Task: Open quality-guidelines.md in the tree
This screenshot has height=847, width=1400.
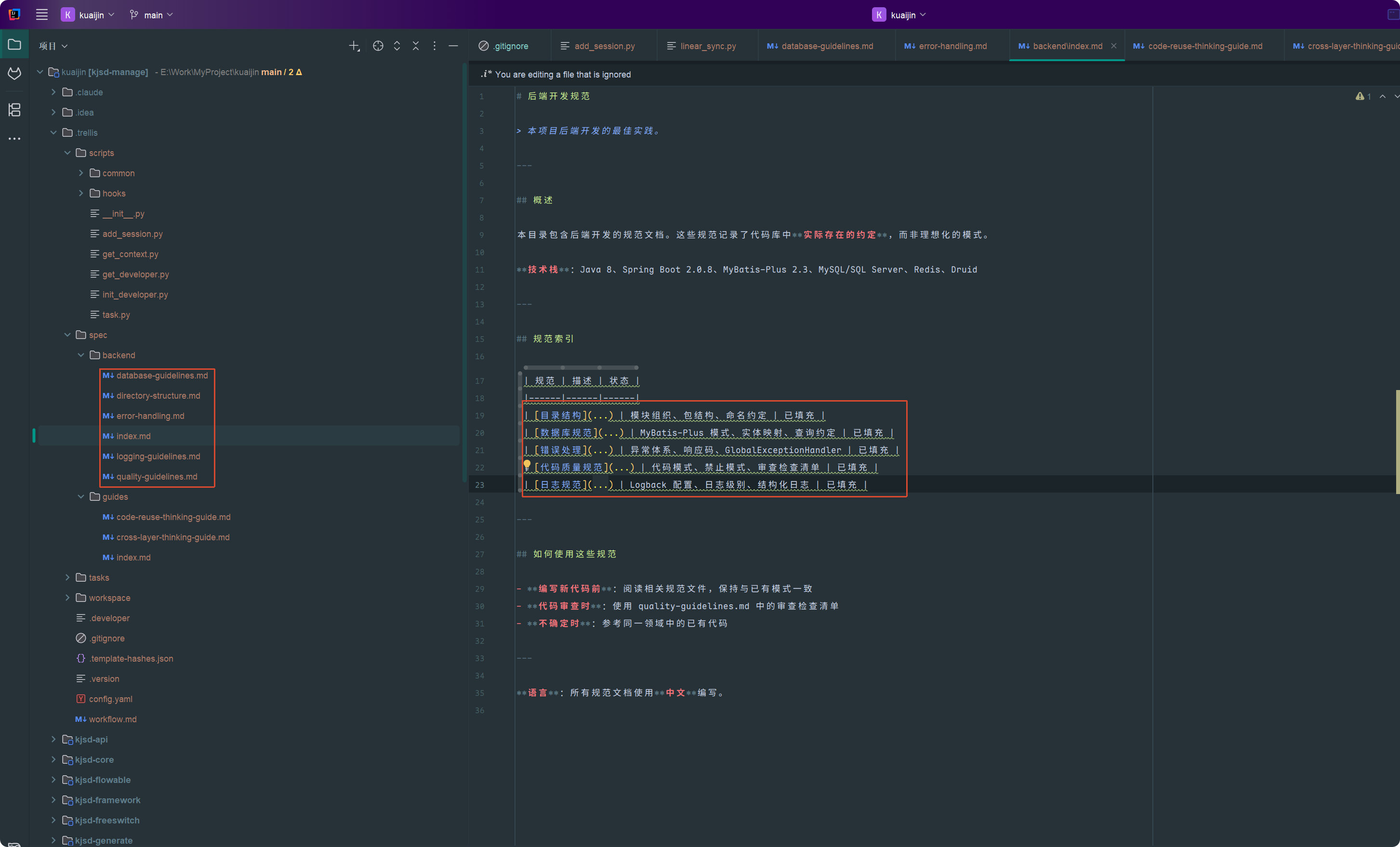Action: (x=157, y=477)
